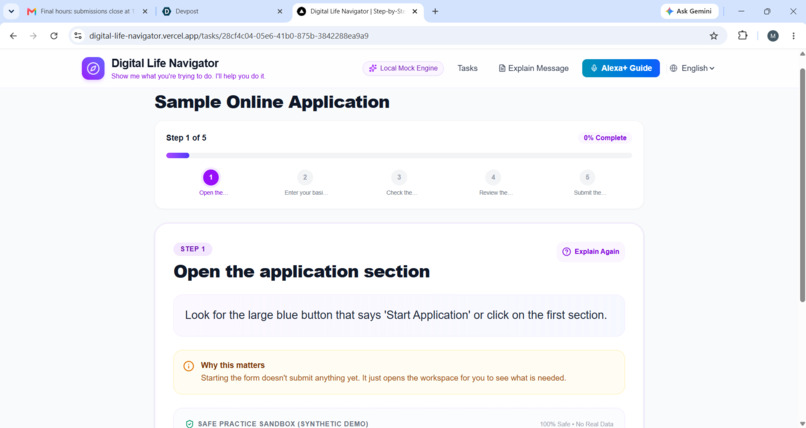The width and height of the screenshot is (806, 428).
Task: Open the browser Extensions puzzle icon
Action: pyautogui.click(x=742, y=35)
